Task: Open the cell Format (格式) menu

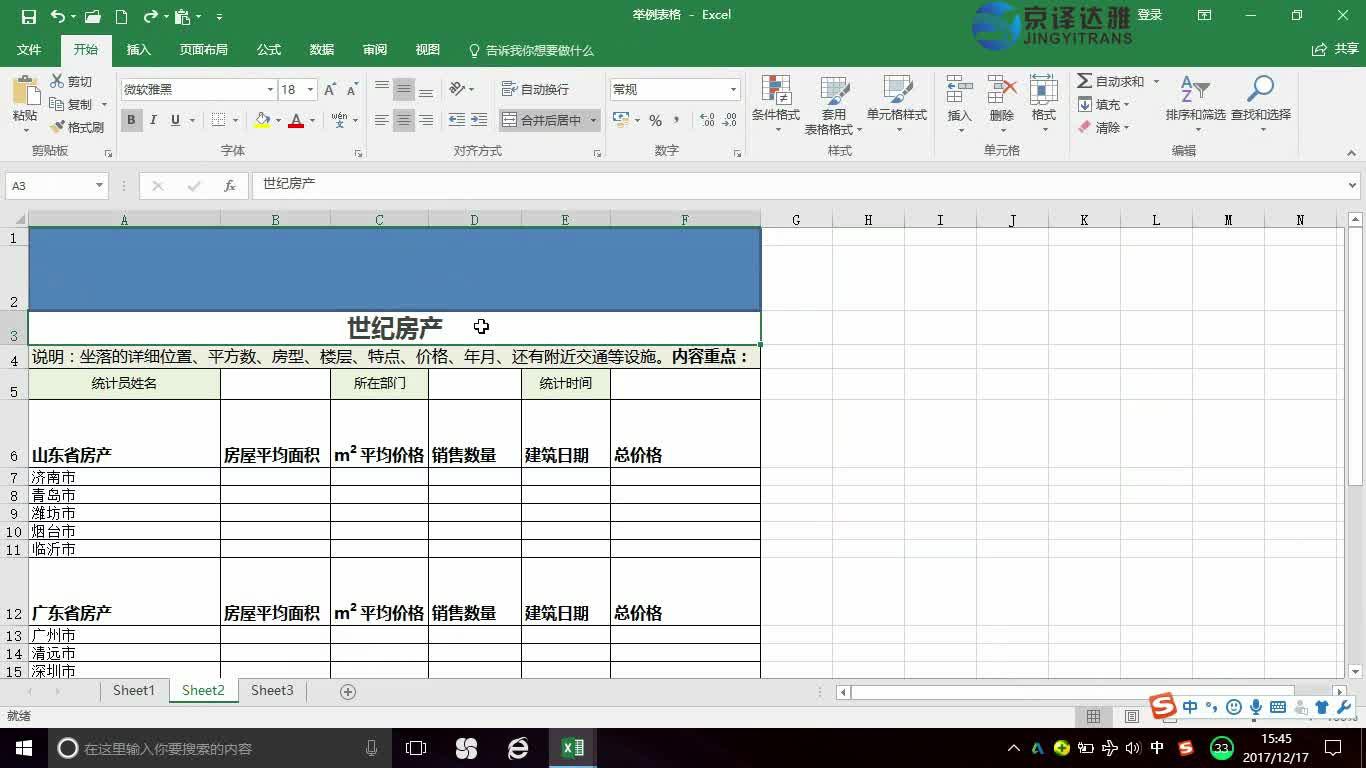Action: click(1044, 104)
